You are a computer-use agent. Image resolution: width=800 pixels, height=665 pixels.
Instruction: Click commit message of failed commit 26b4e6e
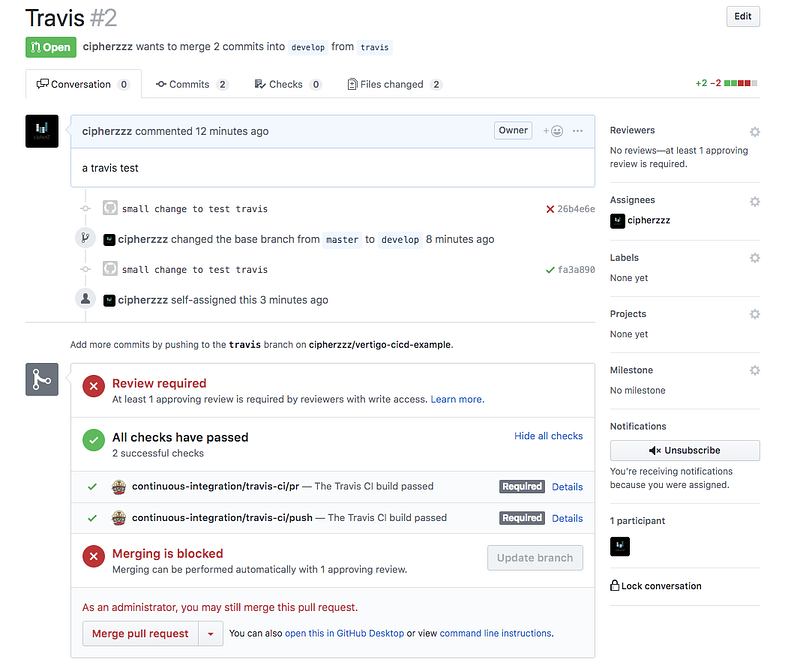[x=194, y=209]
